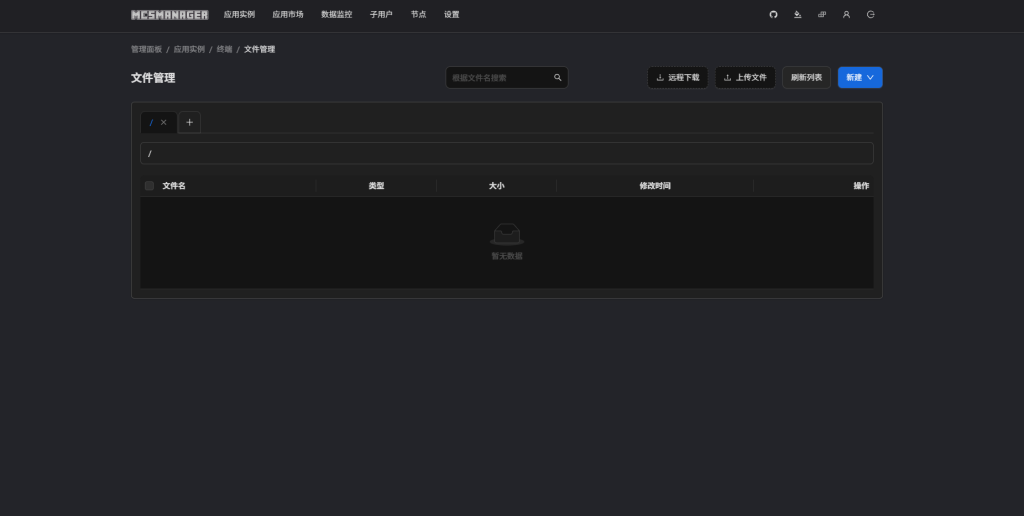Select the 节点 navigation item
This screenshot has height=516, width=1024.
[x=418, y=15]
